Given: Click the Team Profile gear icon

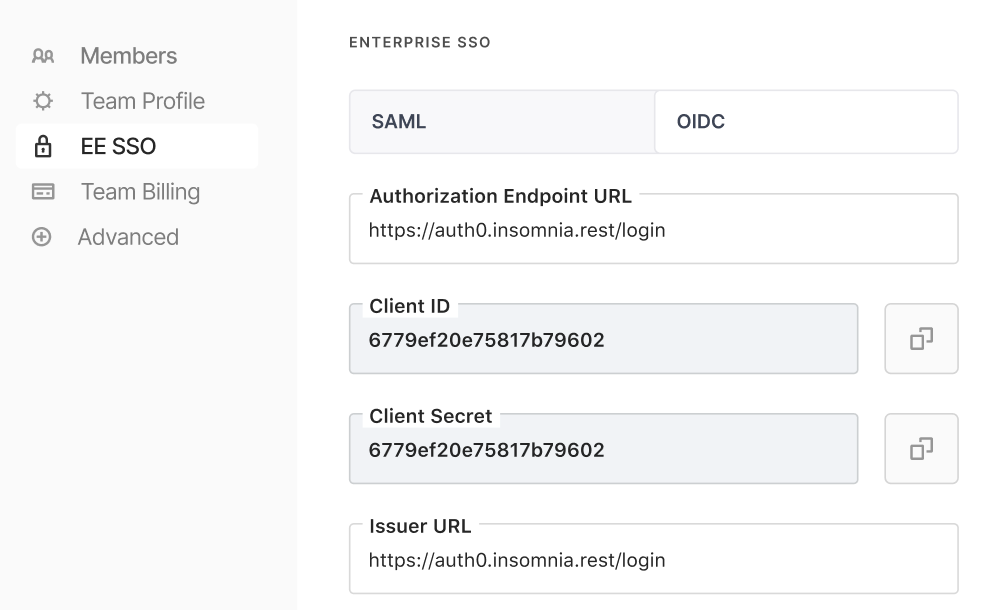Looking at the screenshot, I should tap(42, 101).
